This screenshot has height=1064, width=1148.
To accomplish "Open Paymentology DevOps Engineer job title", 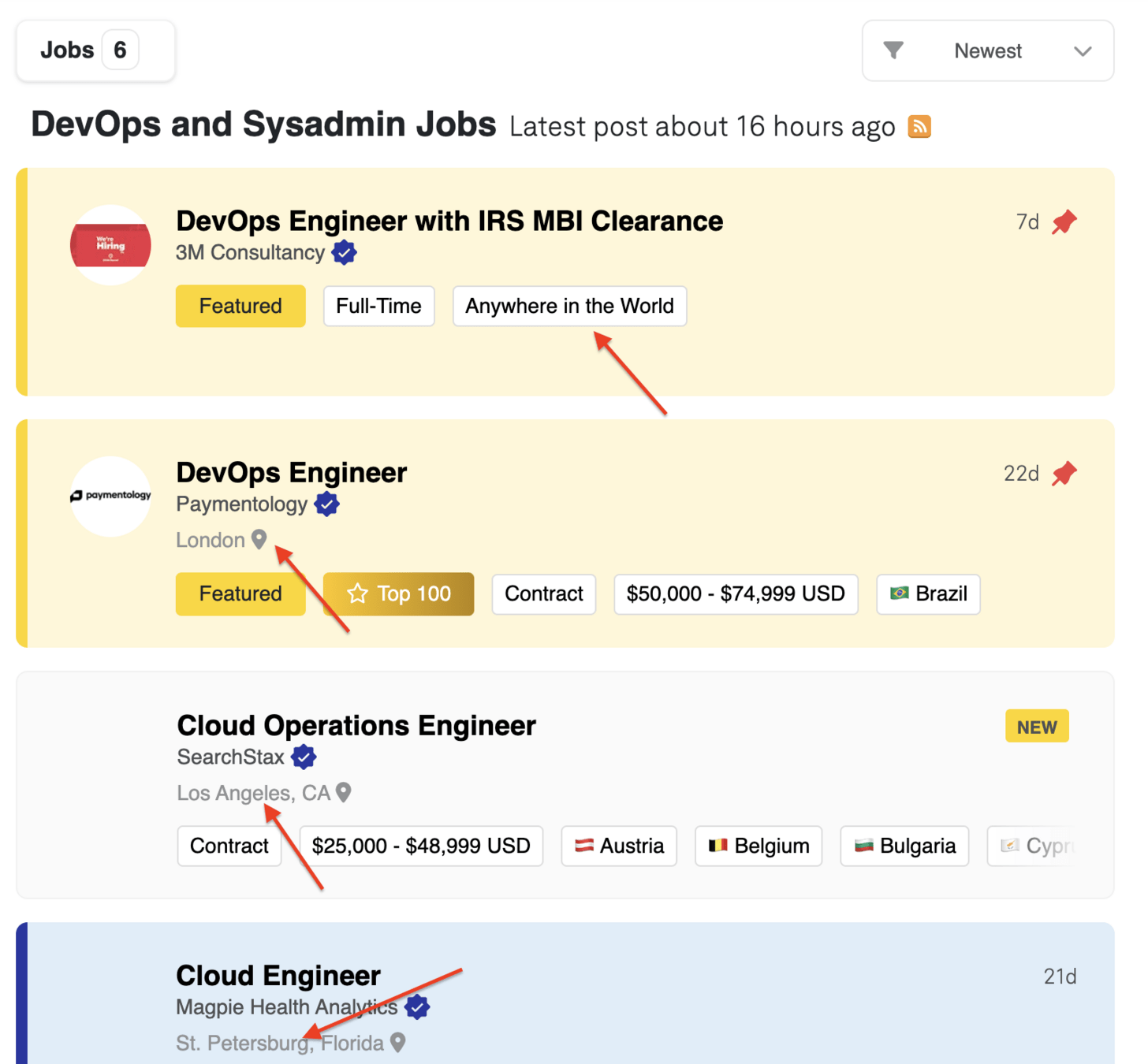I will coord(292,473).
